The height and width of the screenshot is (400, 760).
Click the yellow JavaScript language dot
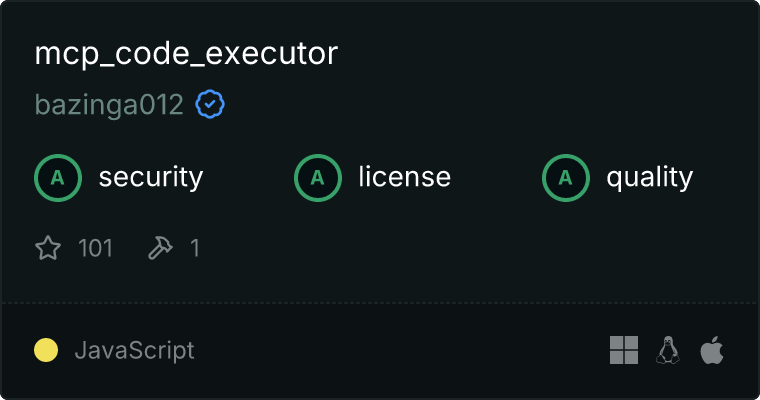(46, 350)
